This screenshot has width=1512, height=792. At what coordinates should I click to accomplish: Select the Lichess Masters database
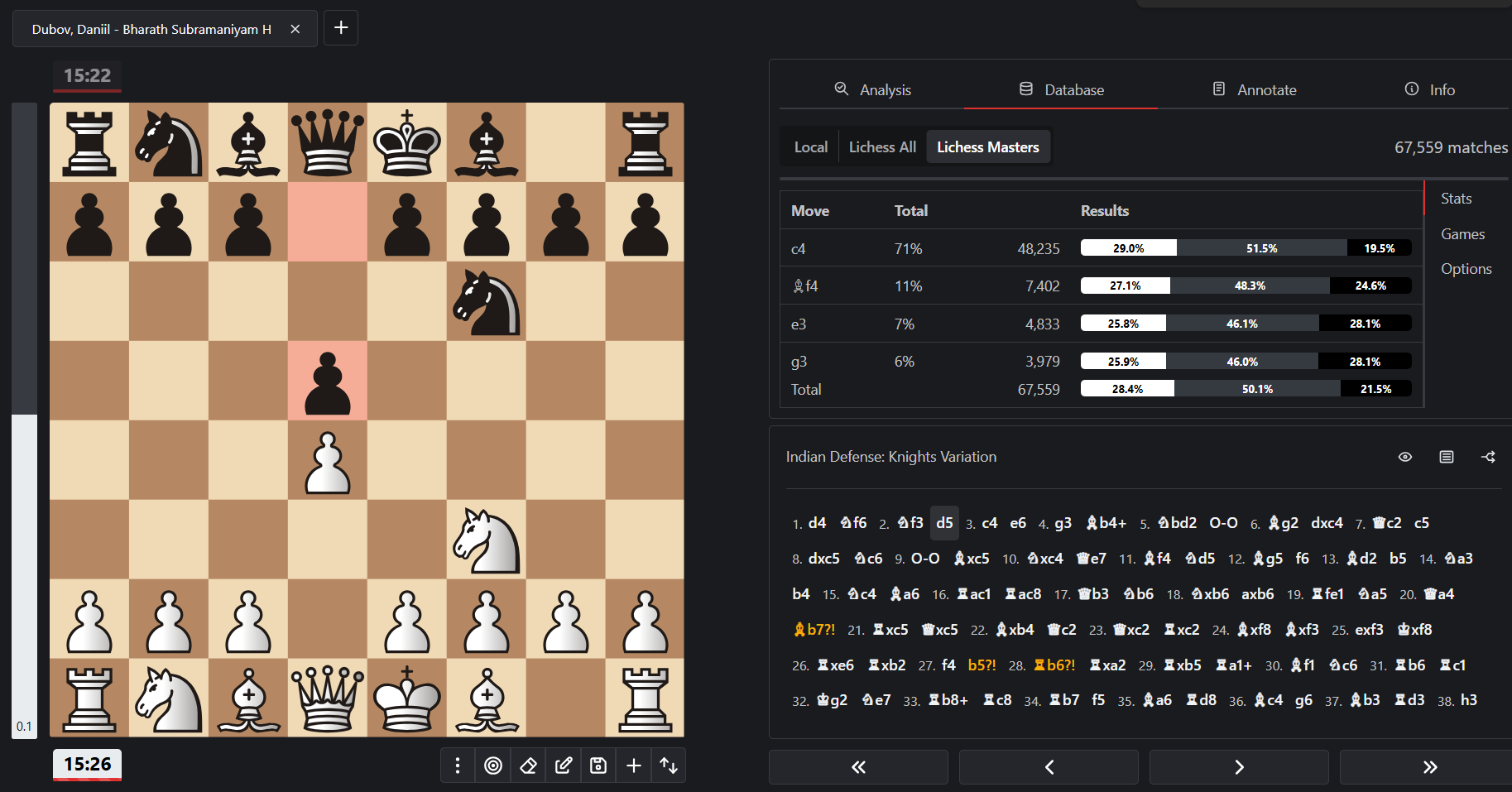click(988, 147)
